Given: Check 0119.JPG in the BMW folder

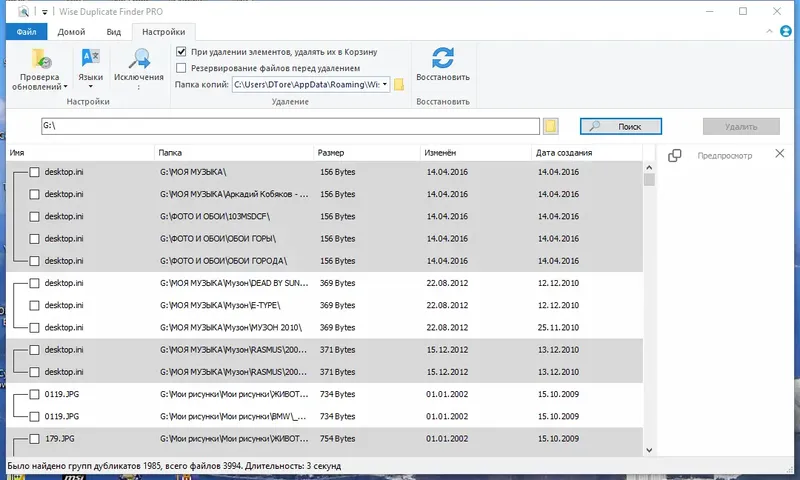Looking at the screenshot, I should (34, 417).
